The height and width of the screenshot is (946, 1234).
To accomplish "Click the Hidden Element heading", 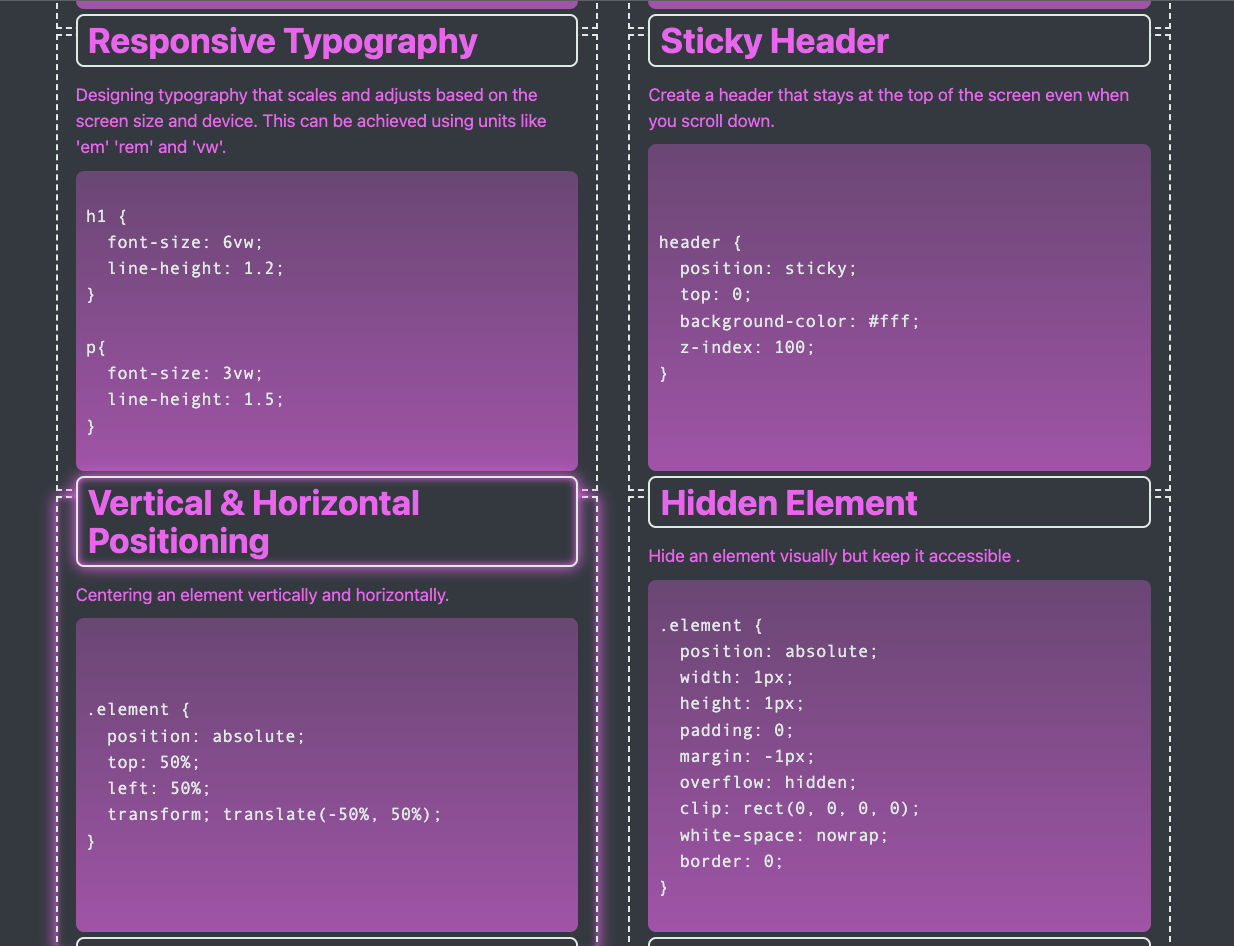I will (x=788, y=503).
